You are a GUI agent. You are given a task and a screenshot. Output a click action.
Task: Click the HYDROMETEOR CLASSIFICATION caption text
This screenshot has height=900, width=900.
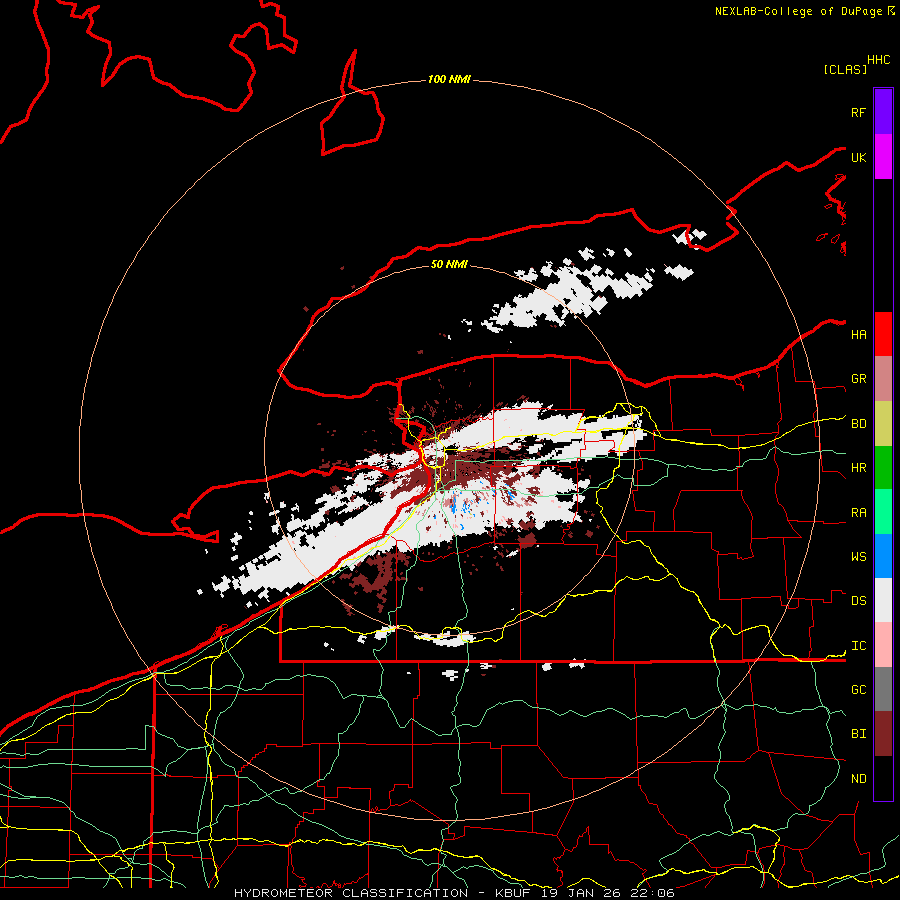[x=351, y=893]
